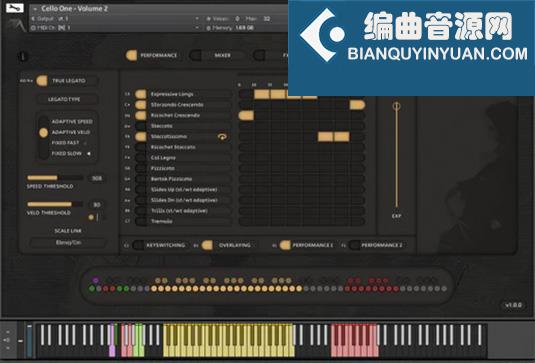The width and height of the screenshot is (535, 363).
Task: Click the last grid cell in Sforzando Crescendo row
Action: pos(357,105)
